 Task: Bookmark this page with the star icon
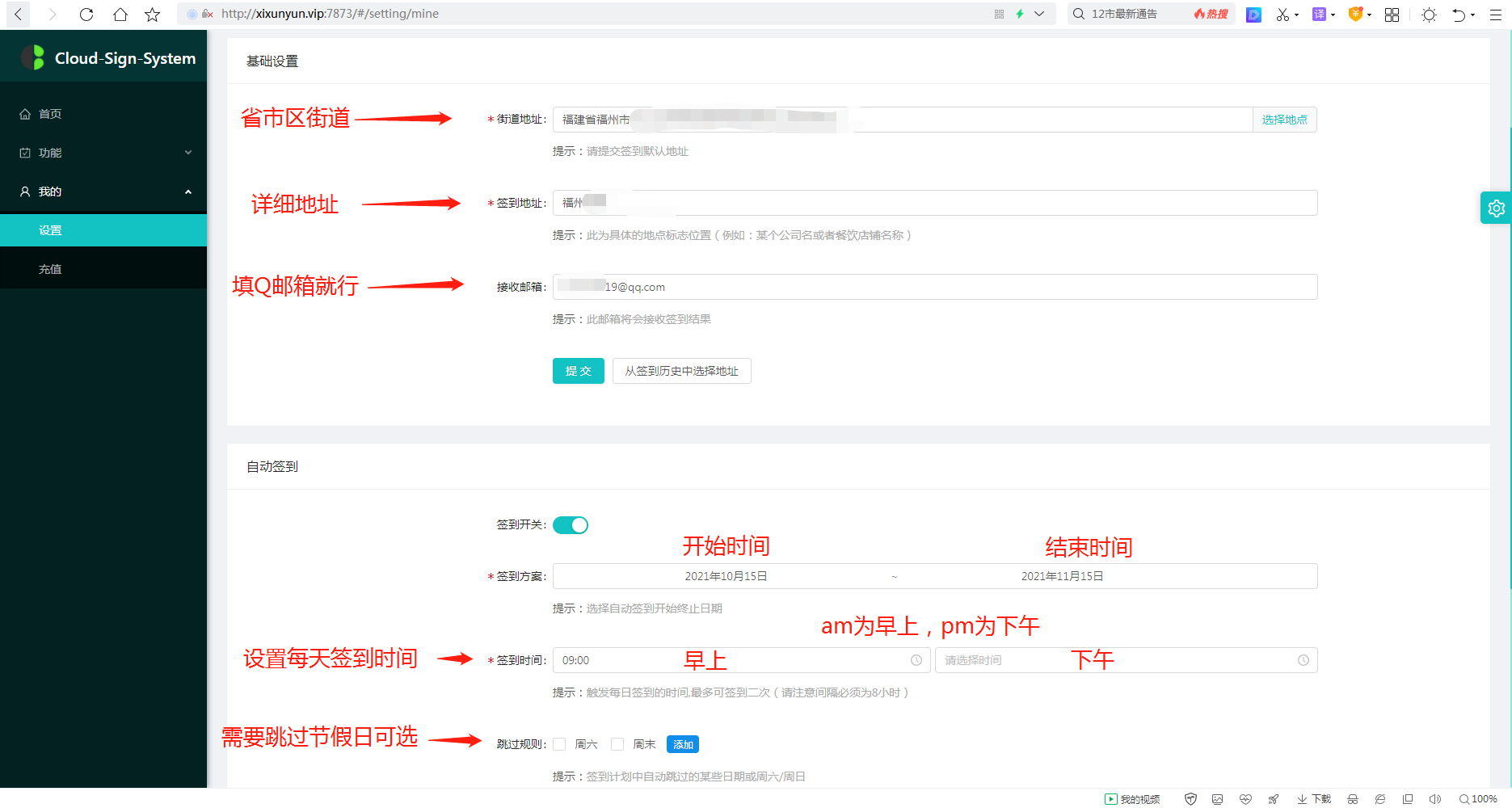point(153,14)
